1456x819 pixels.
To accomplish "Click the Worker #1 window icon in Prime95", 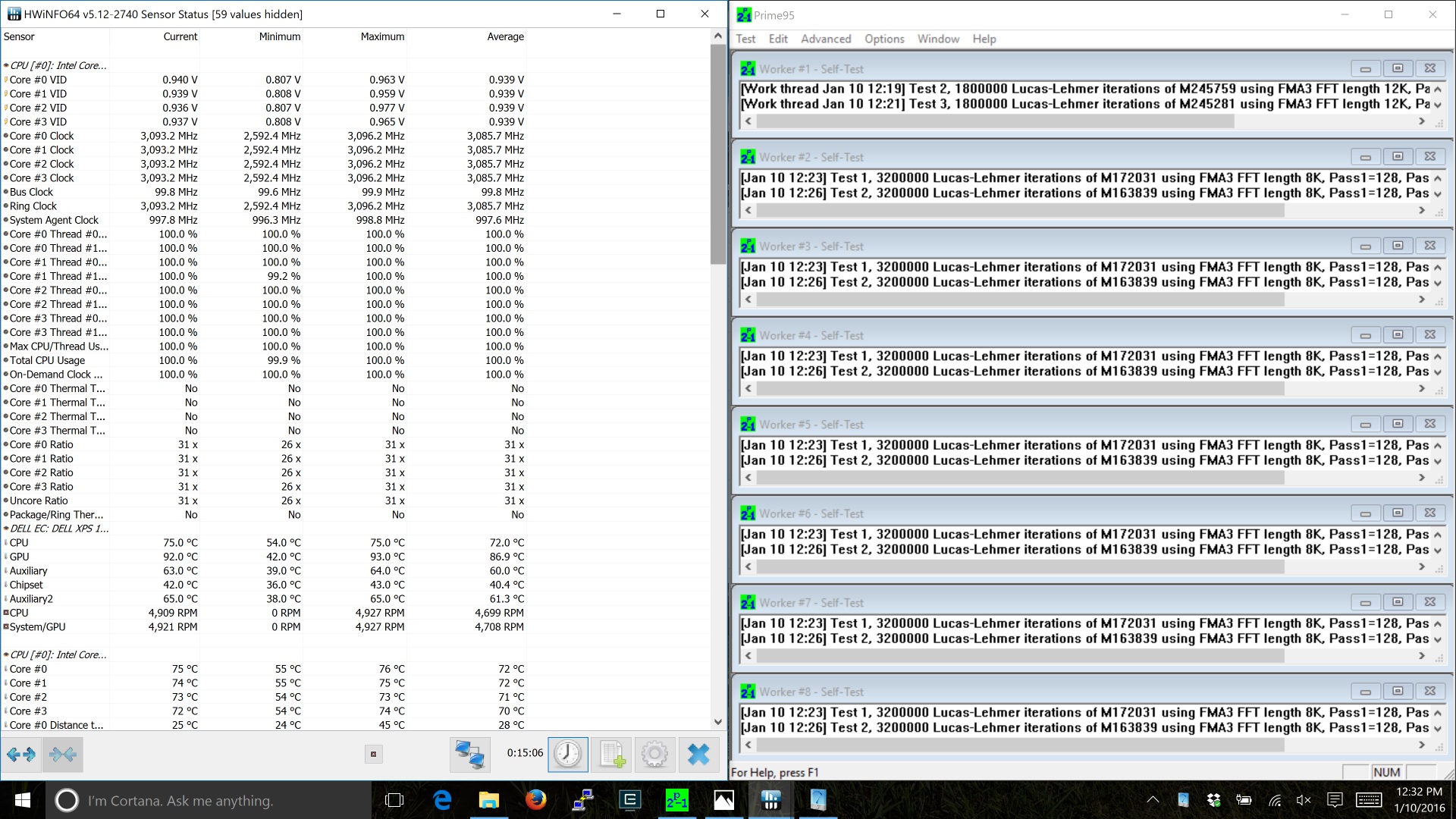I will pyautogui.click(x=748, y=69).
